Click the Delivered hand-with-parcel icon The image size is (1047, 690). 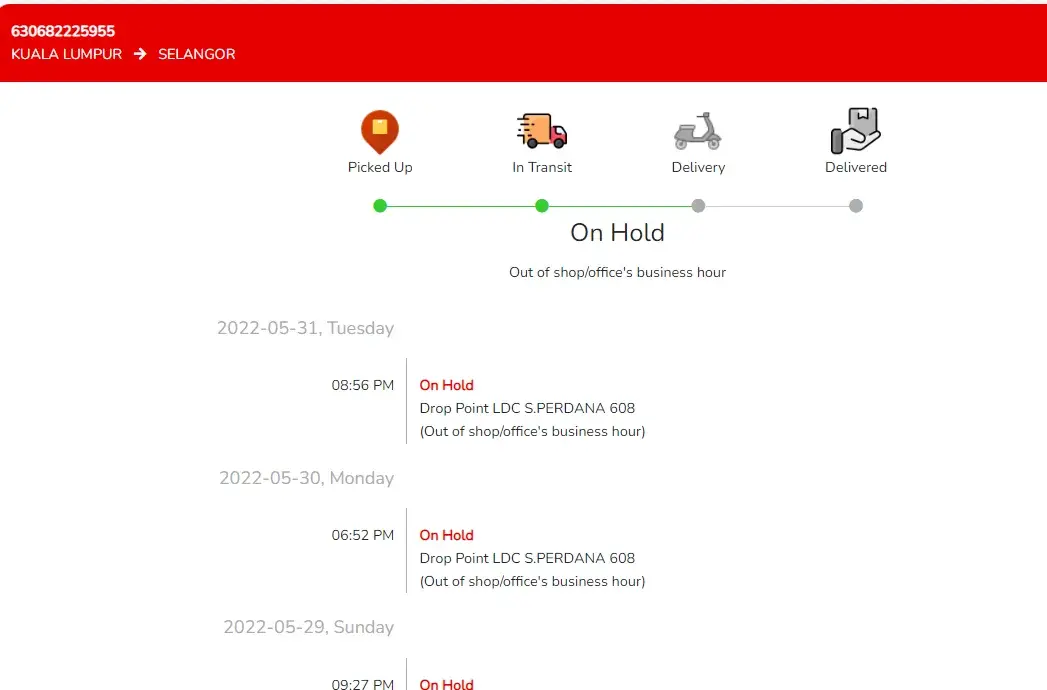pyautogui.click(x=855, y=130)
